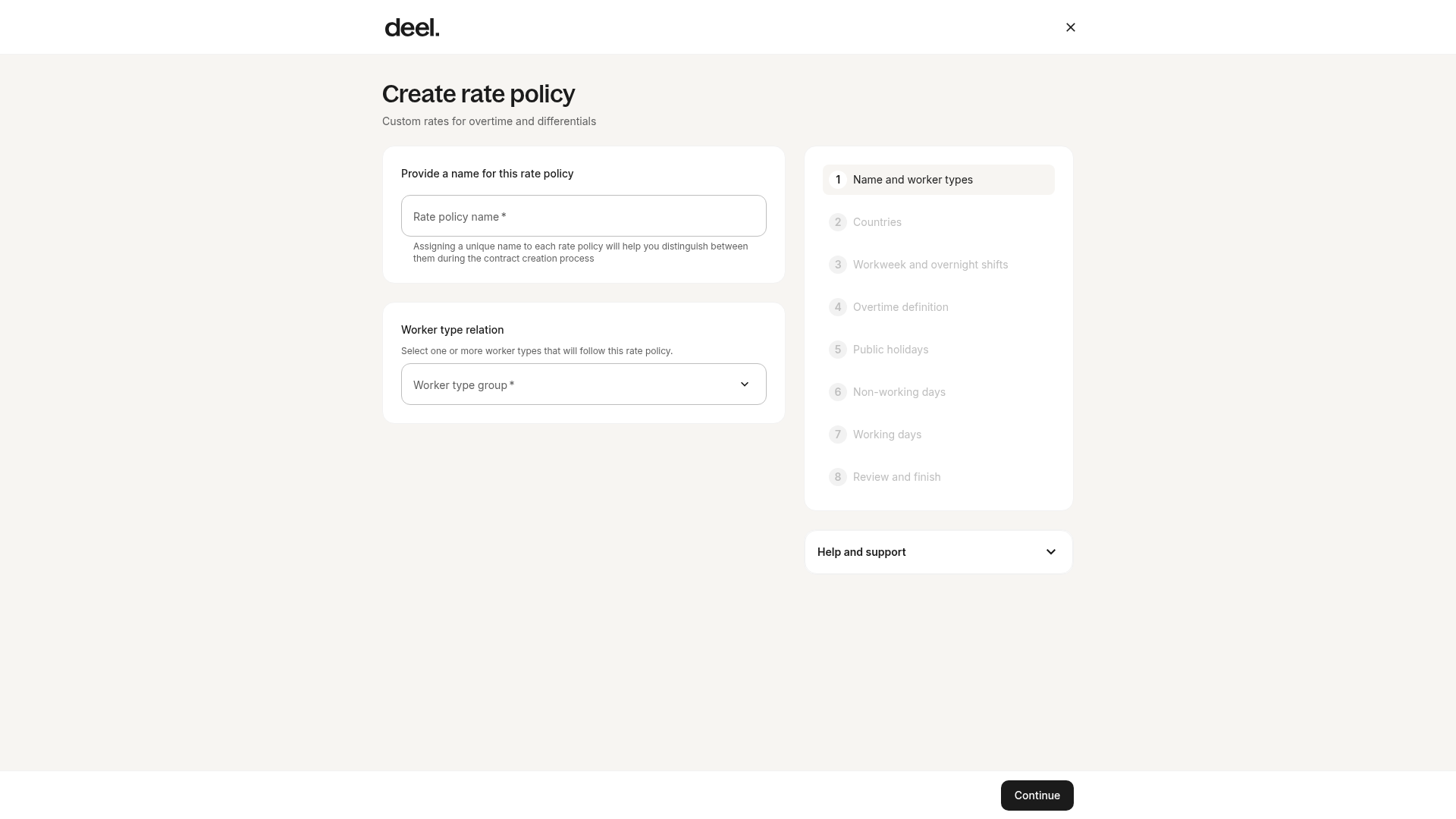Click the Continue button
Screen dimensions: 1456x819
(1037, 795)
